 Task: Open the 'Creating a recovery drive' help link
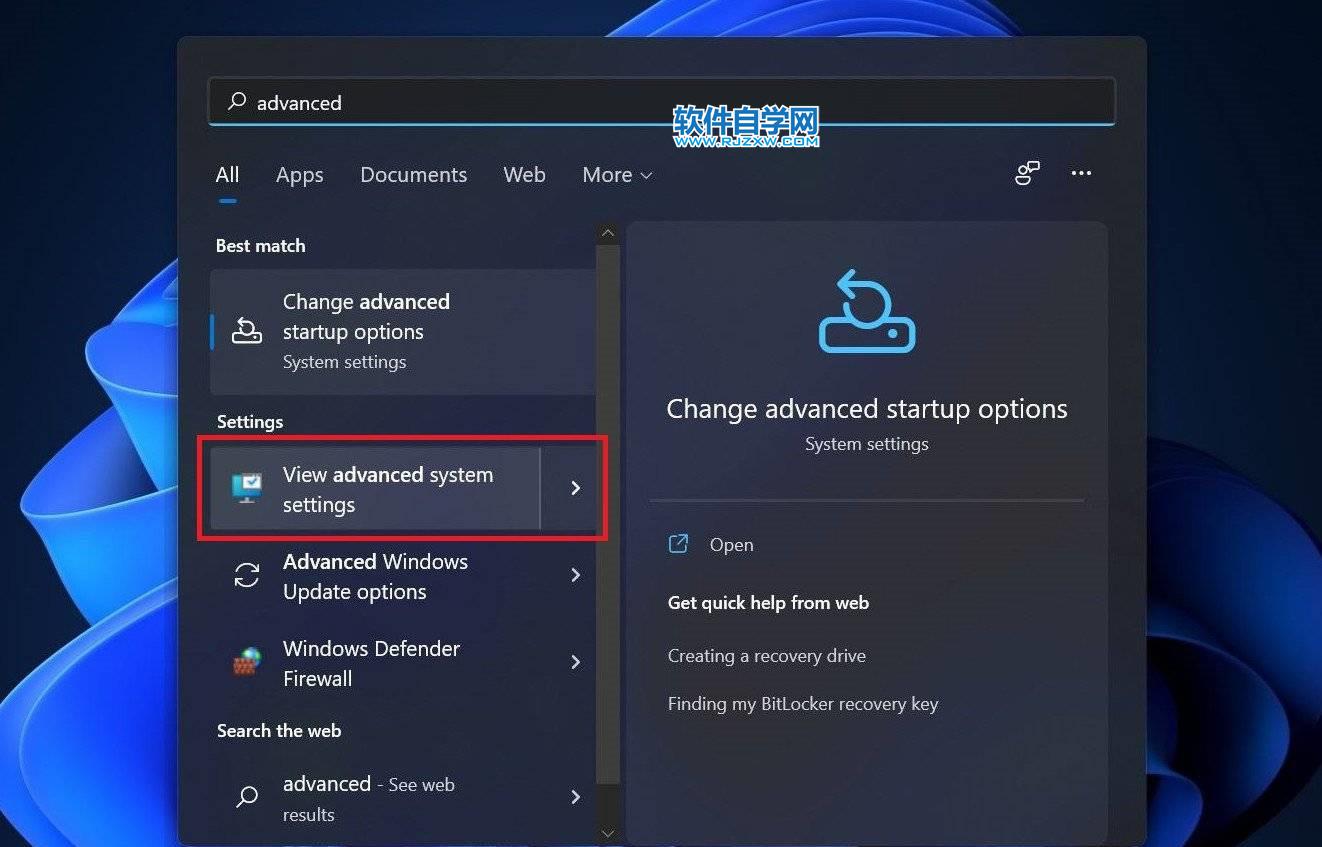767,656
